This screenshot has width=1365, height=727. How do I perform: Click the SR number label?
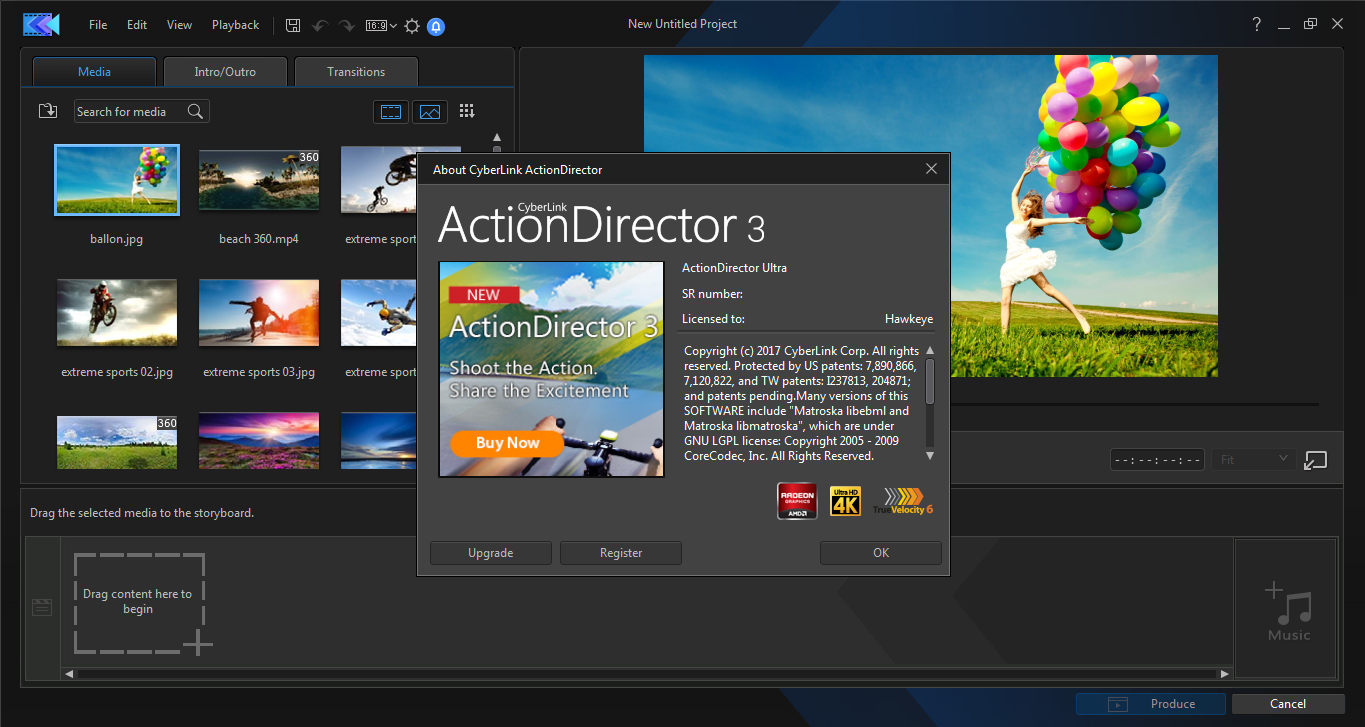[x=712, y=294]
